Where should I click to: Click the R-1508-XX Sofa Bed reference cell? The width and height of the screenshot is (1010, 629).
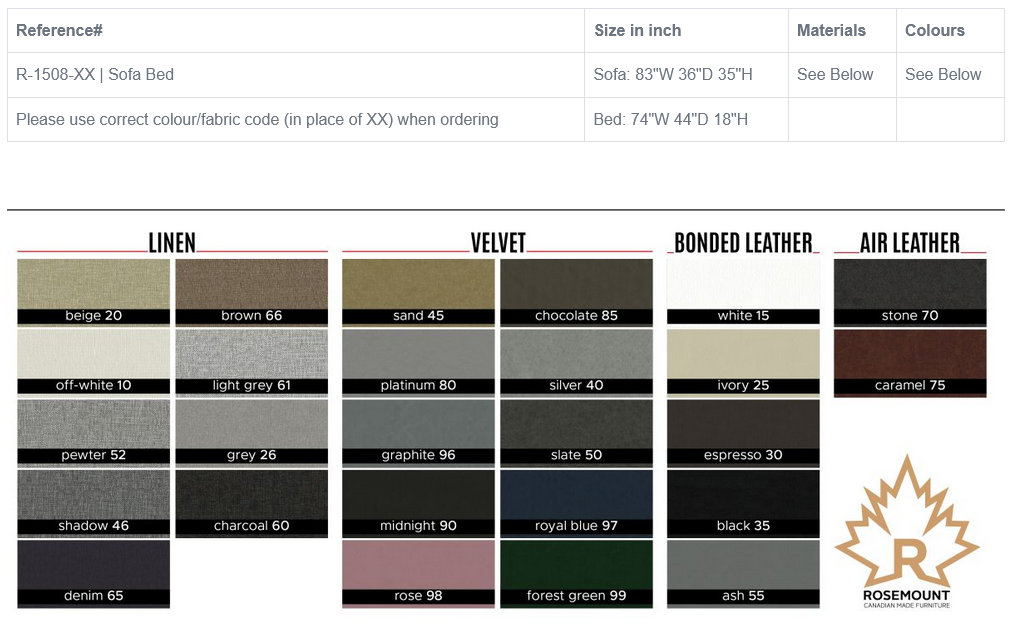pos(95,74)
